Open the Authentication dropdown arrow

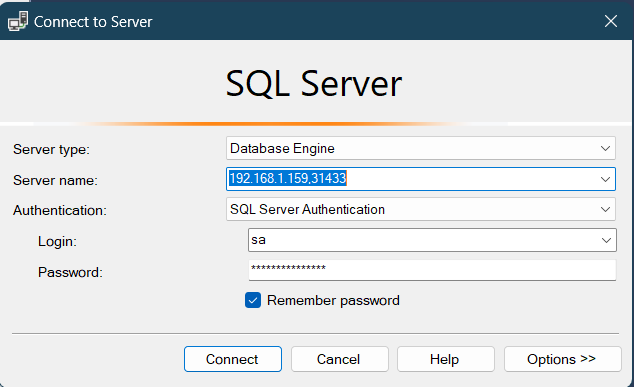click(x=605, y=209)
